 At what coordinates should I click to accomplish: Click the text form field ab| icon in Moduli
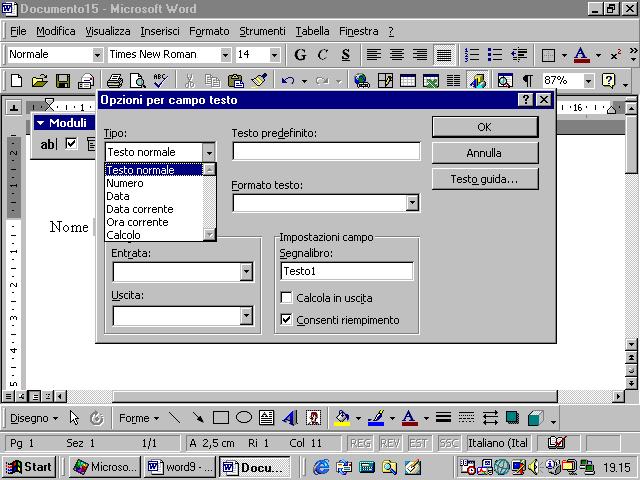(x=48, y=144)
